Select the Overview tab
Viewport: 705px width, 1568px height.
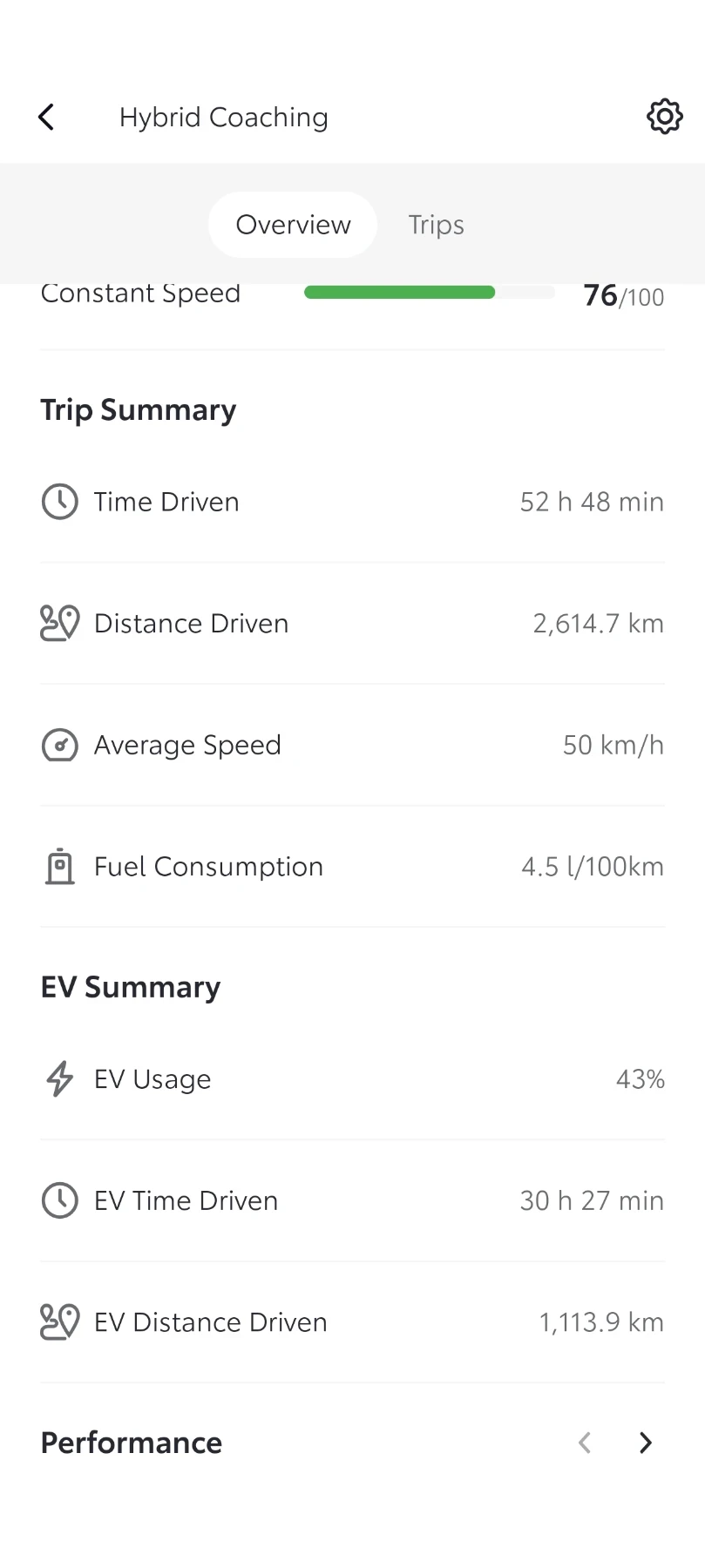tap(293, 225)
